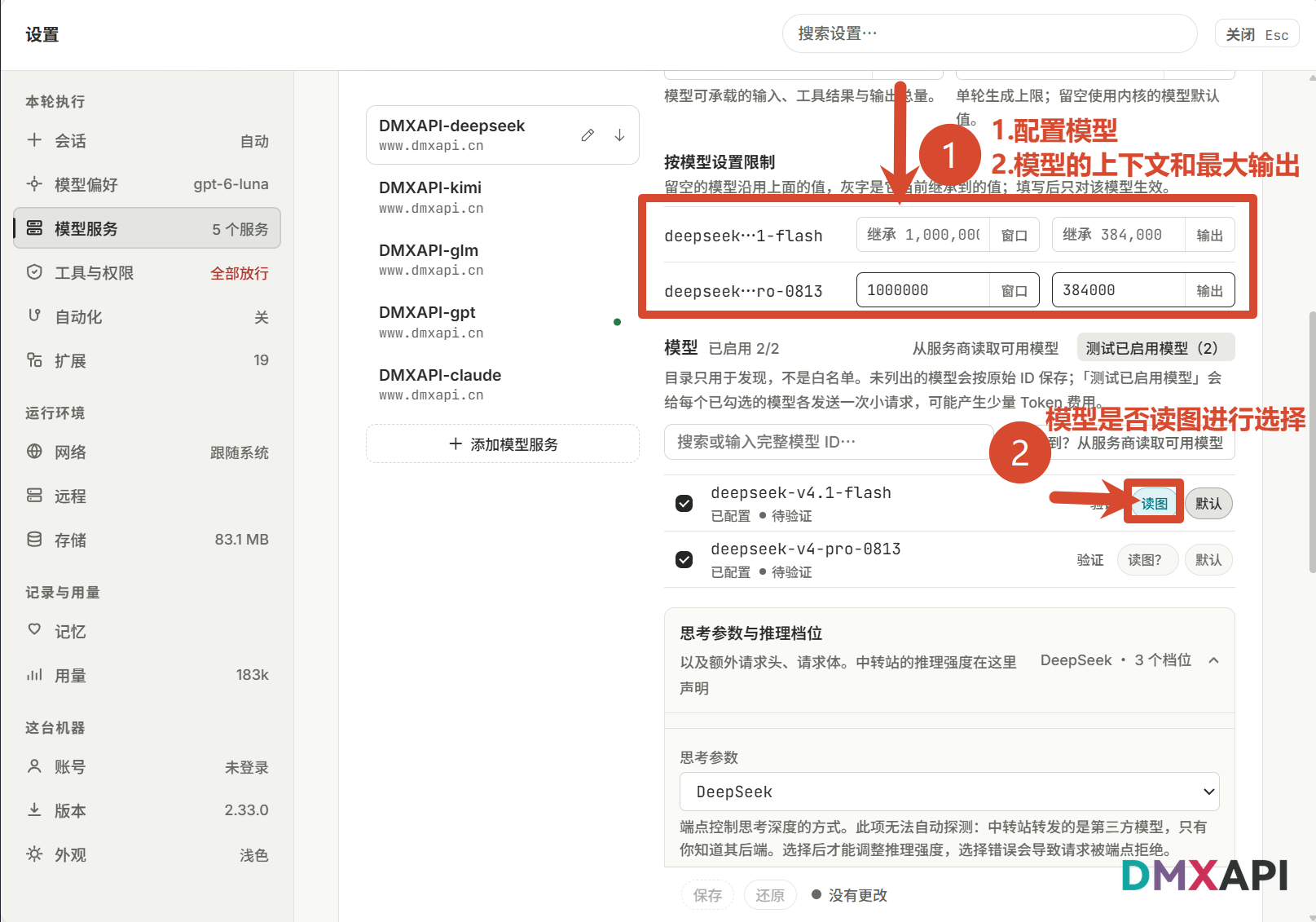Viewport: 1316px width, 922px height.
Task: Click the 存储 database icon
Action: coord(34,540)
